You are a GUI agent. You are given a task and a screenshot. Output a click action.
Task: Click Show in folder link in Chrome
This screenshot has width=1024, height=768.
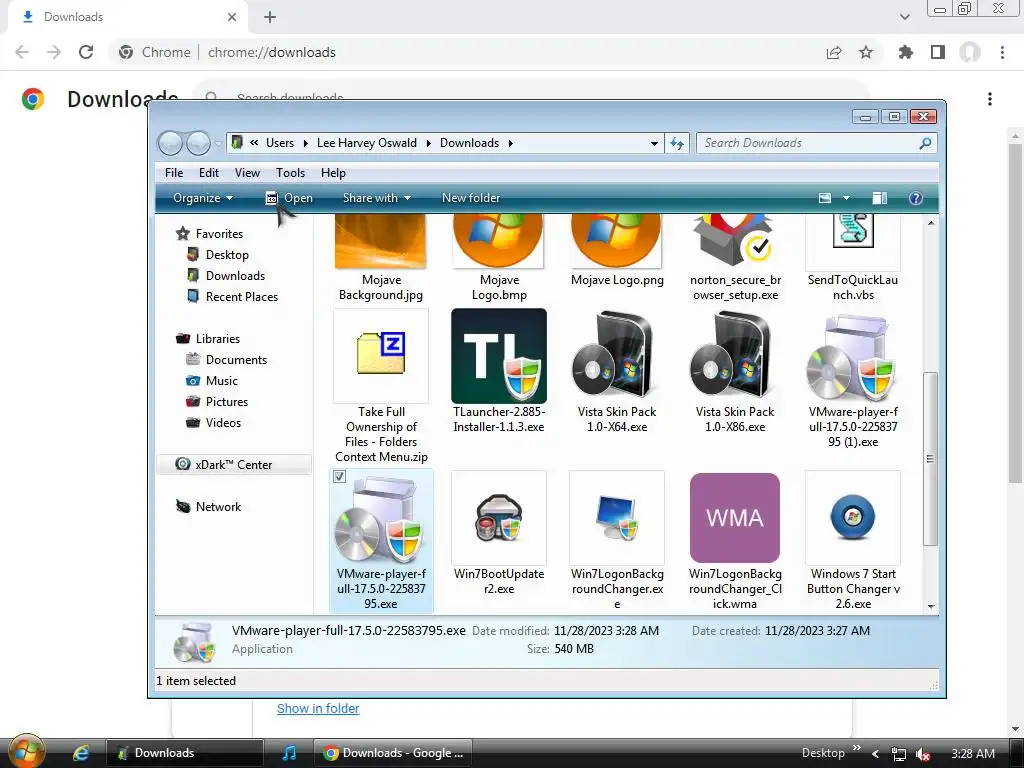click(x=318, y=709)
